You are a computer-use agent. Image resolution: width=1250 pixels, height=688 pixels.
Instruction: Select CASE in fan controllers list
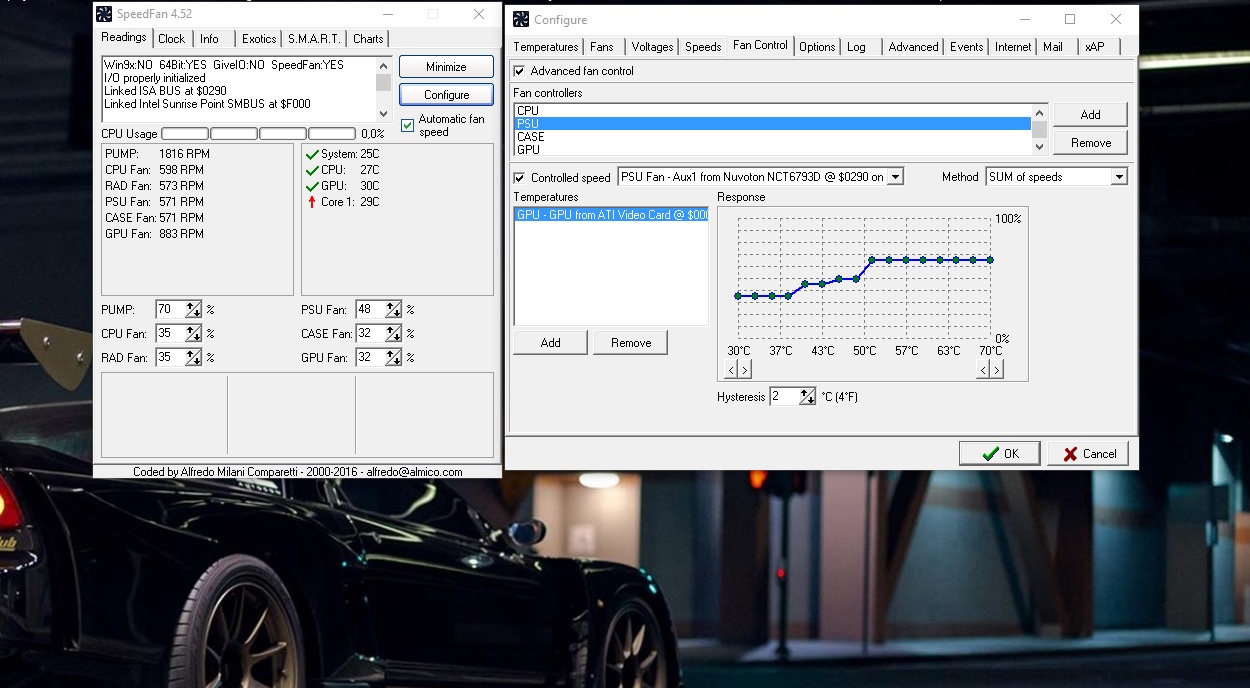coord(772,137)
